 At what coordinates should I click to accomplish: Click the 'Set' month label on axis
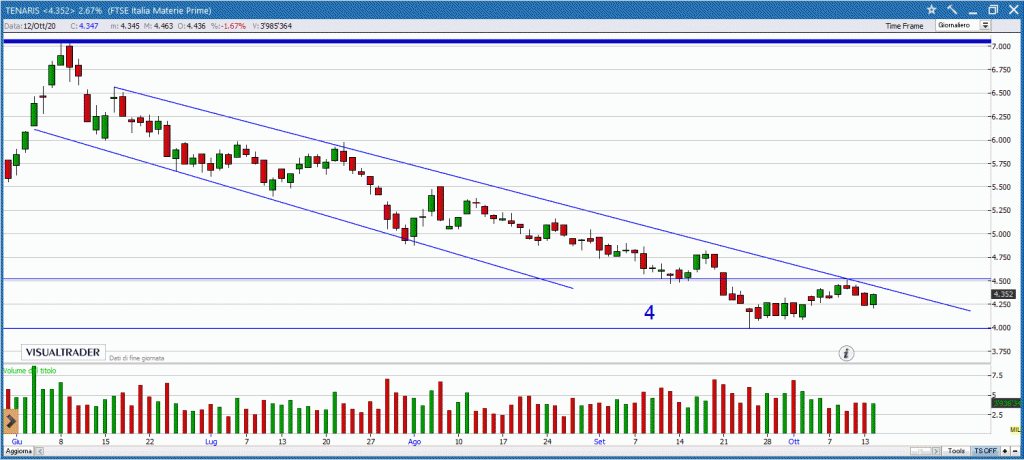[x=600, y=441]
